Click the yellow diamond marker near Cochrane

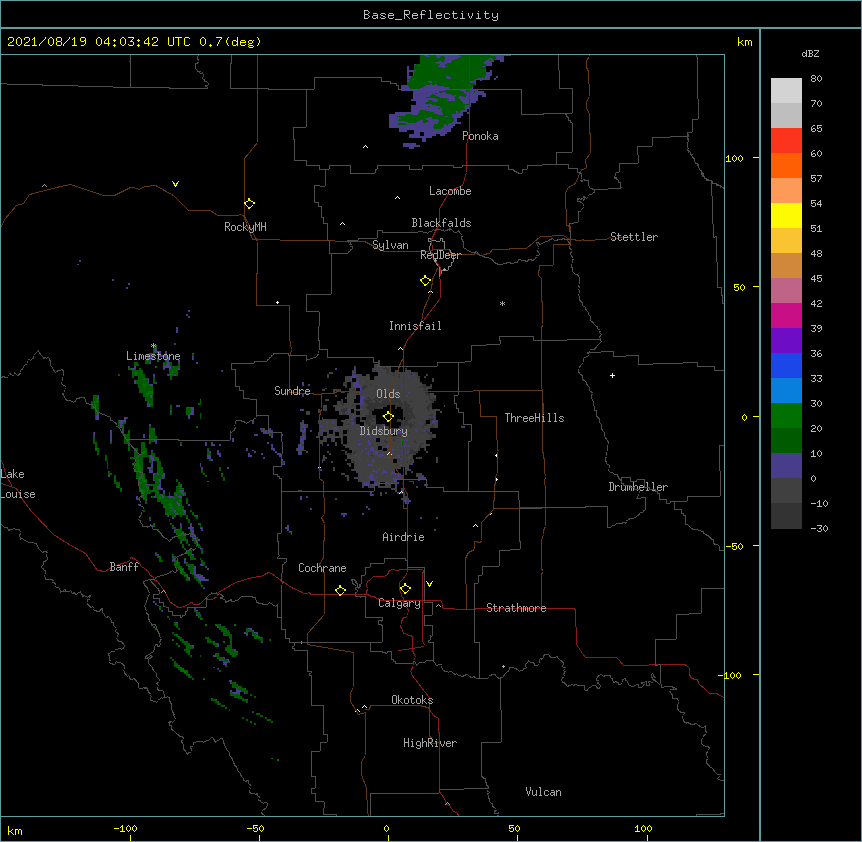pos(340,590)
